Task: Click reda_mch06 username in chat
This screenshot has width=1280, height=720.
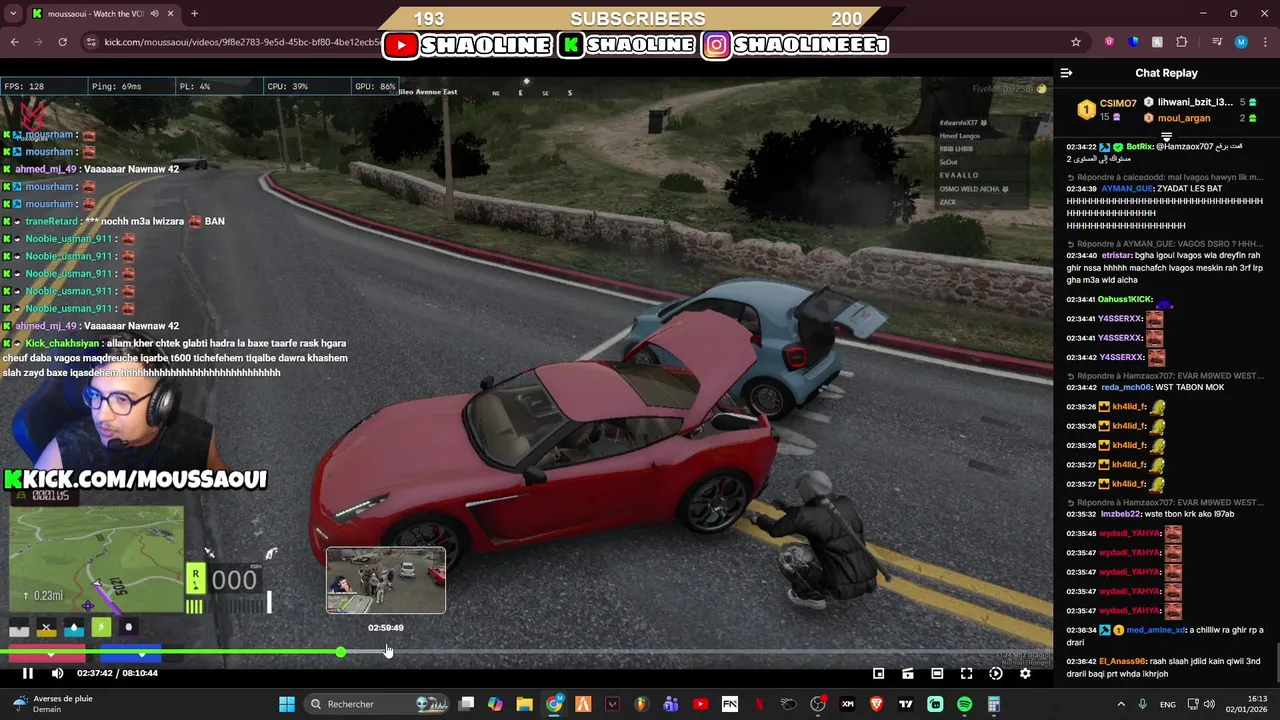Action: [x=1127, y=388]
